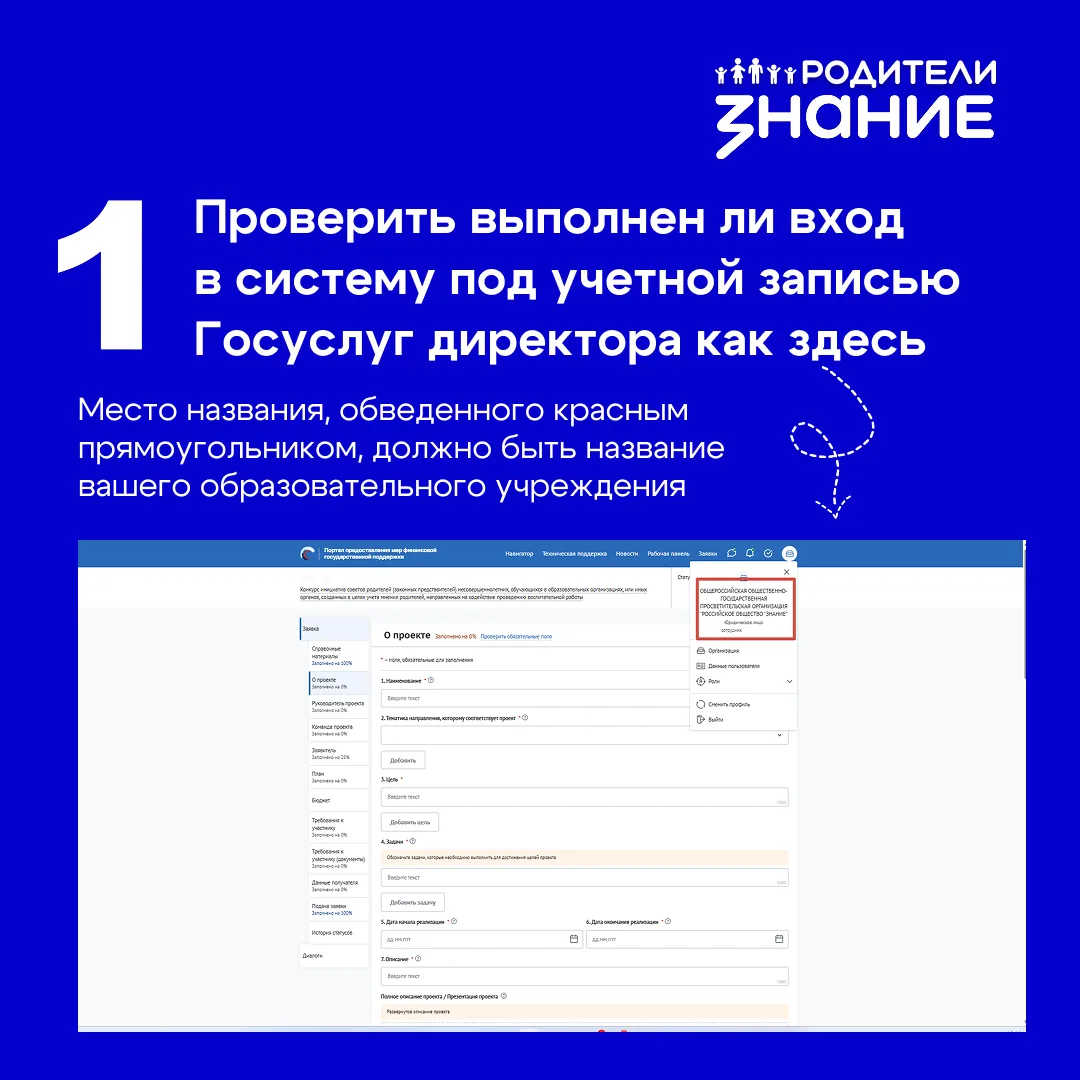Screen dimensions: 1080x1080
Task: Open Рабочая панель in the top menu
Action: coord(668,554)
